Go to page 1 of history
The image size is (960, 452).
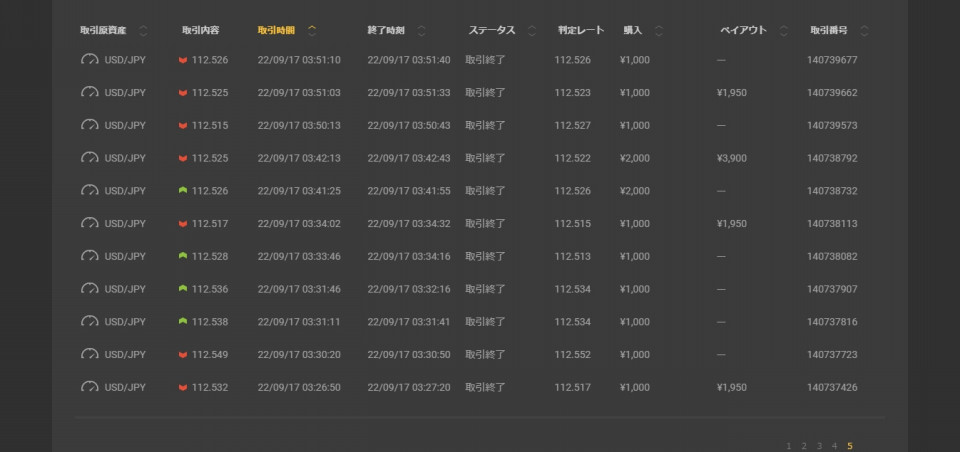click(x=789, y=446)
